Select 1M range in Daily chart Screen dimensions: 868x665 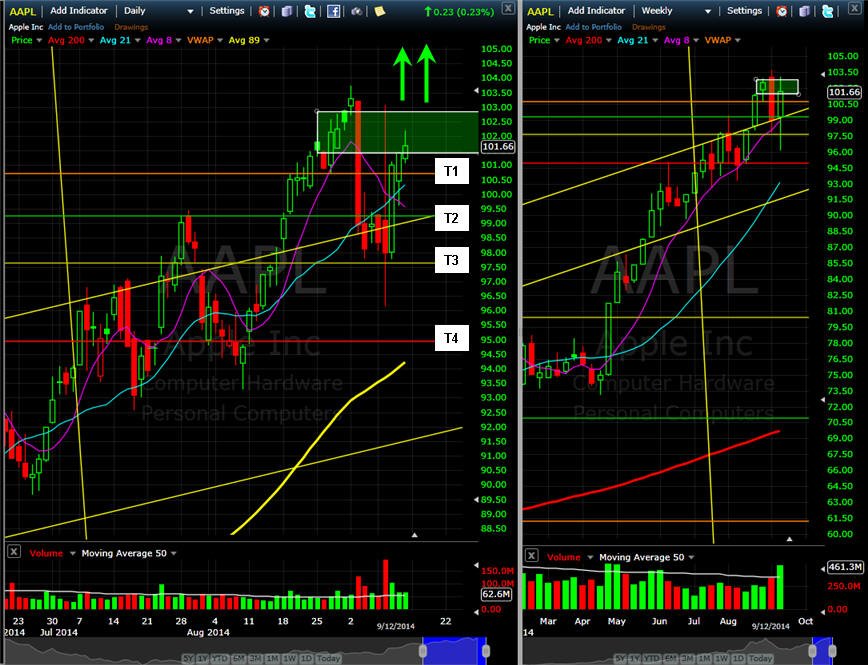[273, 659]
